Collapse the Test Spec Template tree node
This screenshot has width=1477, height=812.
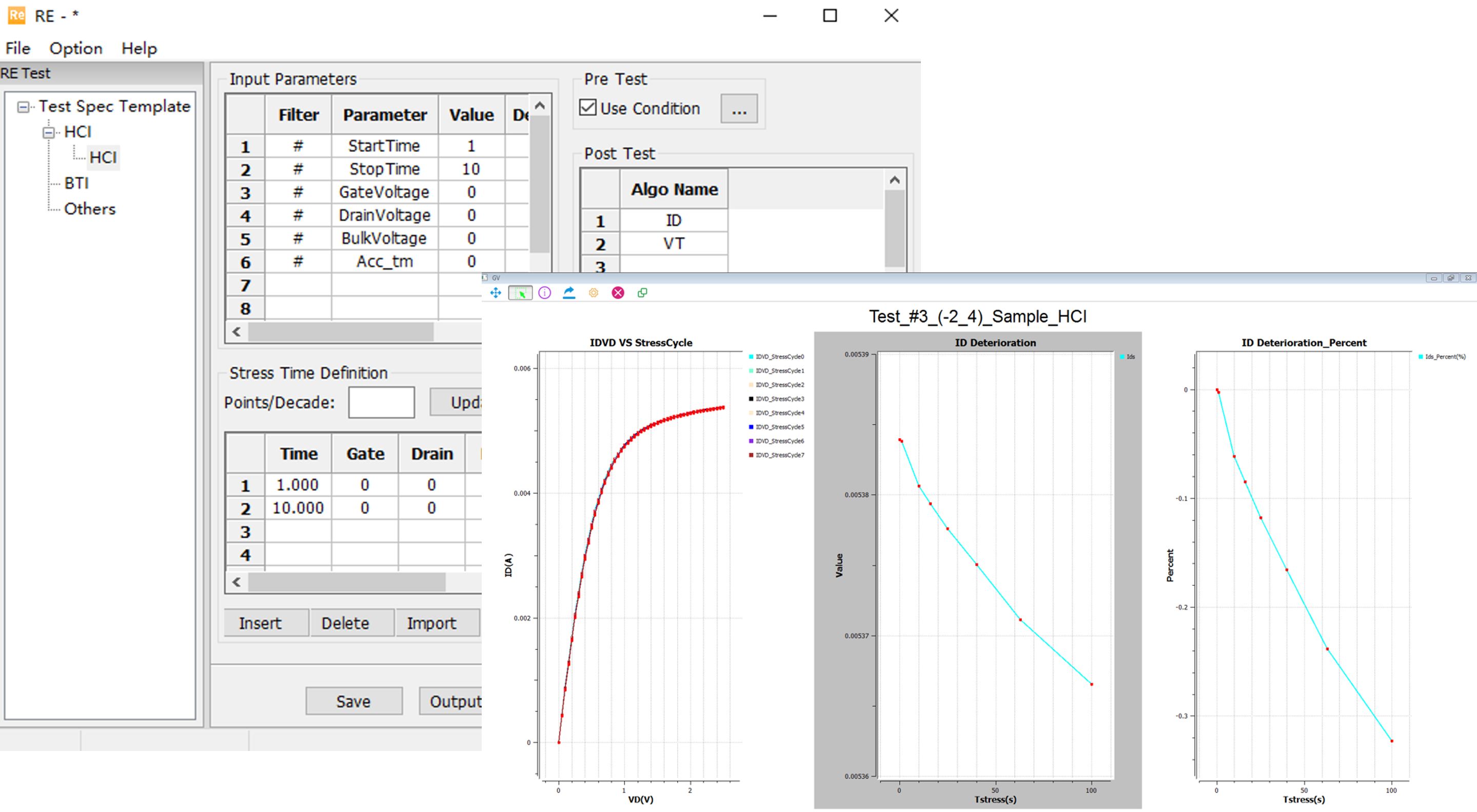click(23, 107)
